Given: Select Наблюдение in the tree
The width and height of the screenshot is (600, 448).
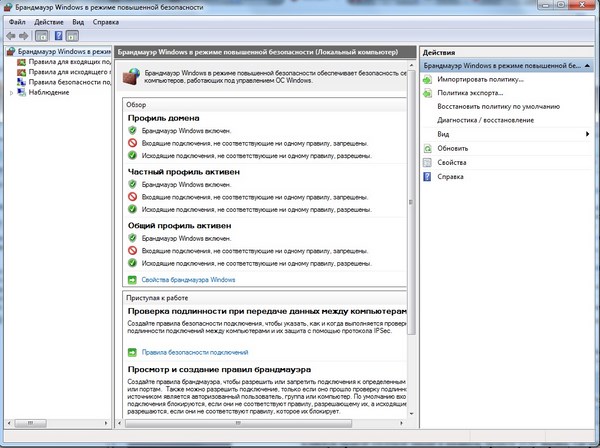Looking at the screenshot, I should point(49,92).
